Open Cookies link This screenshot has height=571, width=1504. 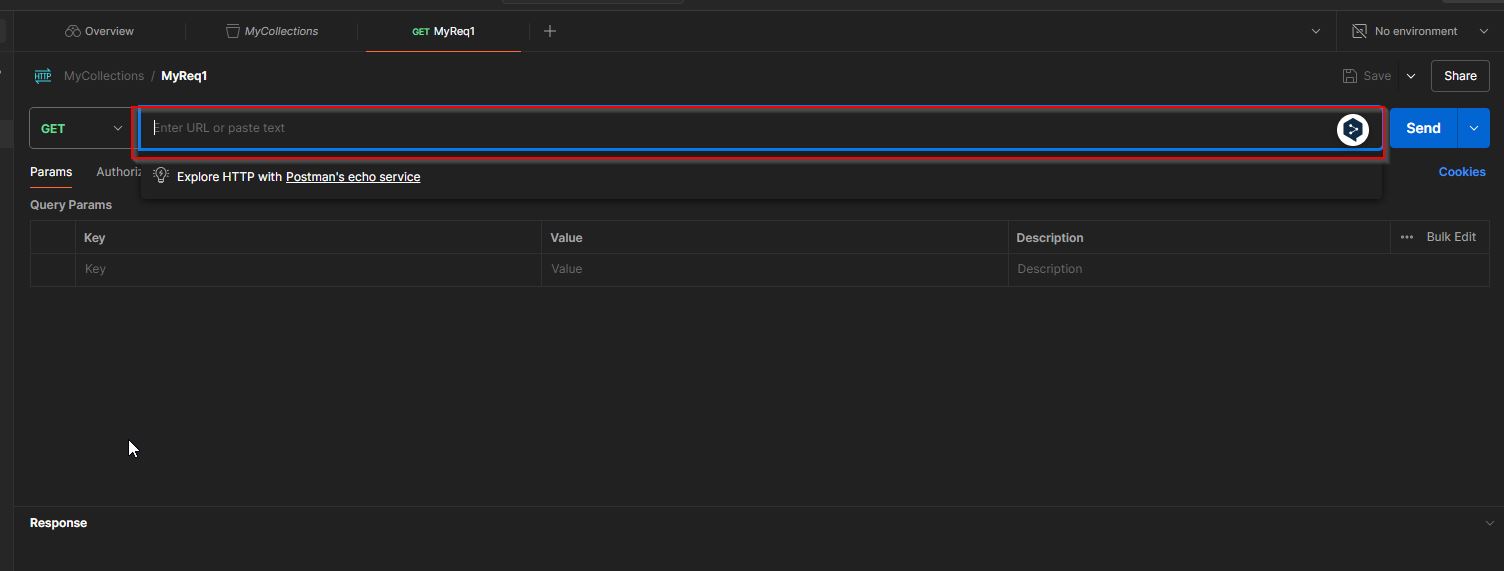coord(1462,172)
